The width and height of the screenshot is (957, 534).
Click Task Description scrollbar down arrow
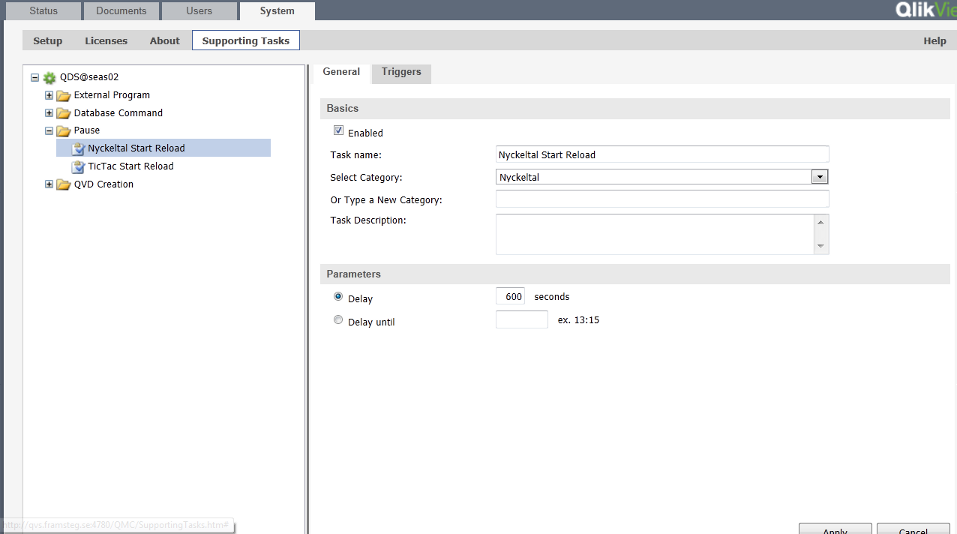point(821,246)
